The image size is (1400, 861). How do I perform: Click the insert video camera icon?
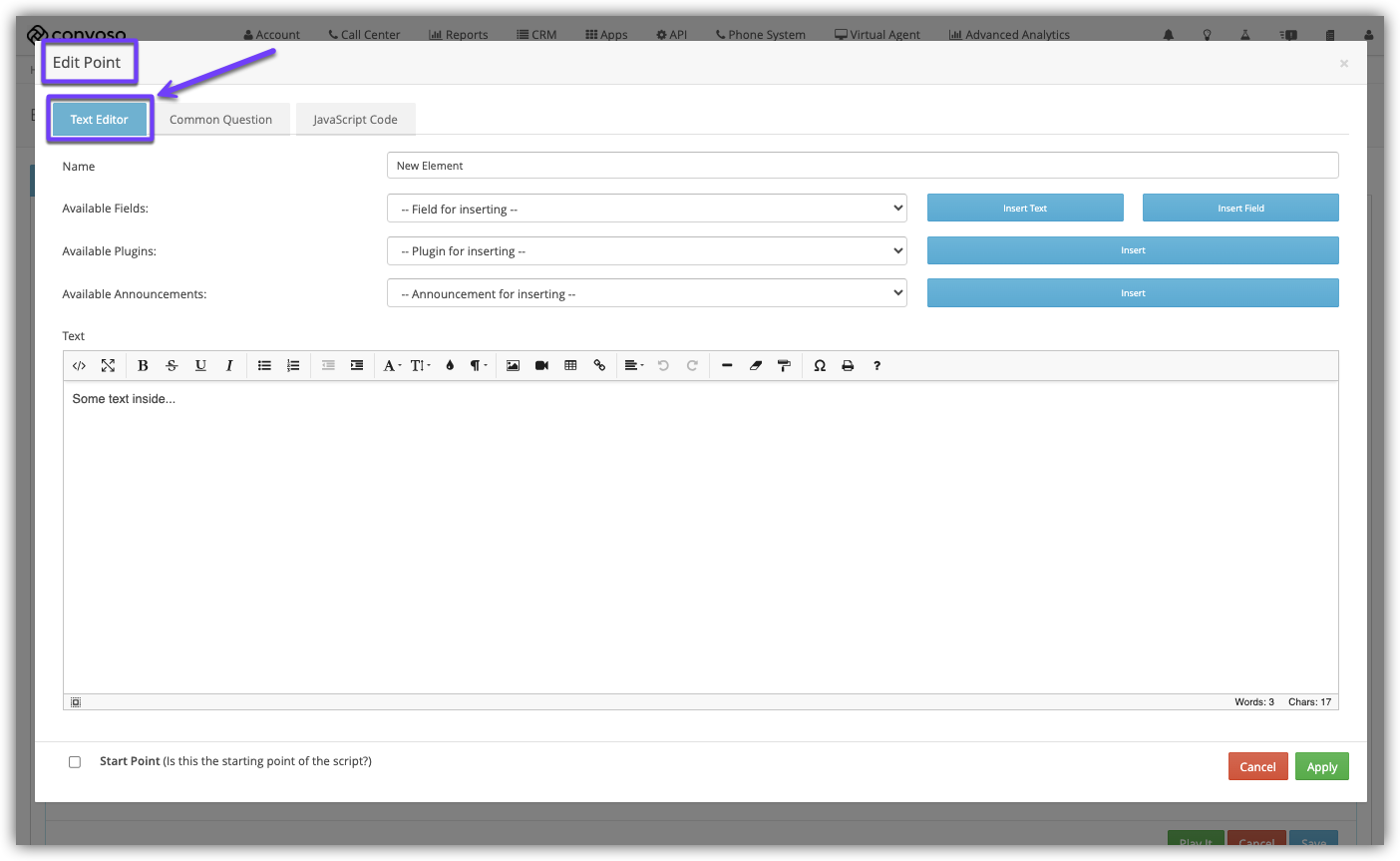(x=541, y=366)
